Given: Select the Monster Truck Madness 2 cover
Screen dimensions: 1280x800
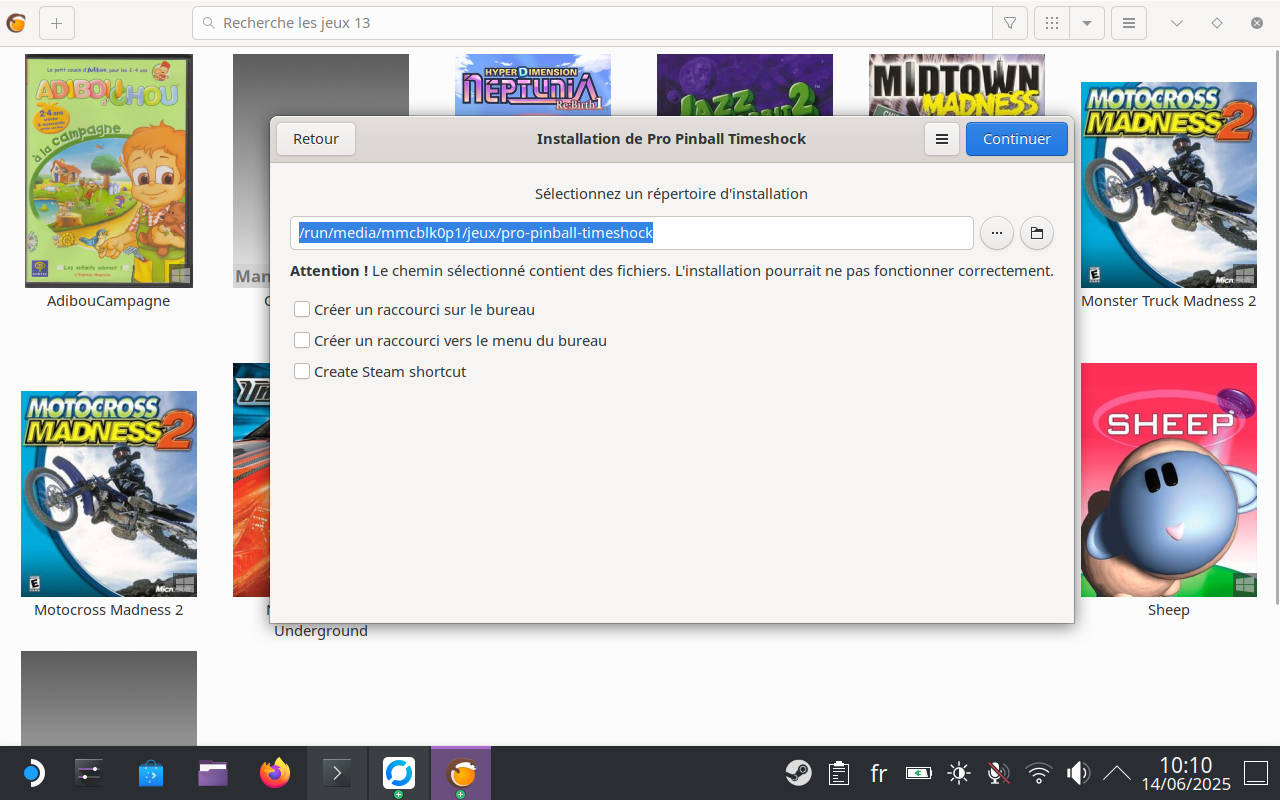Looking at the screenshot, I should [1169, 185].
